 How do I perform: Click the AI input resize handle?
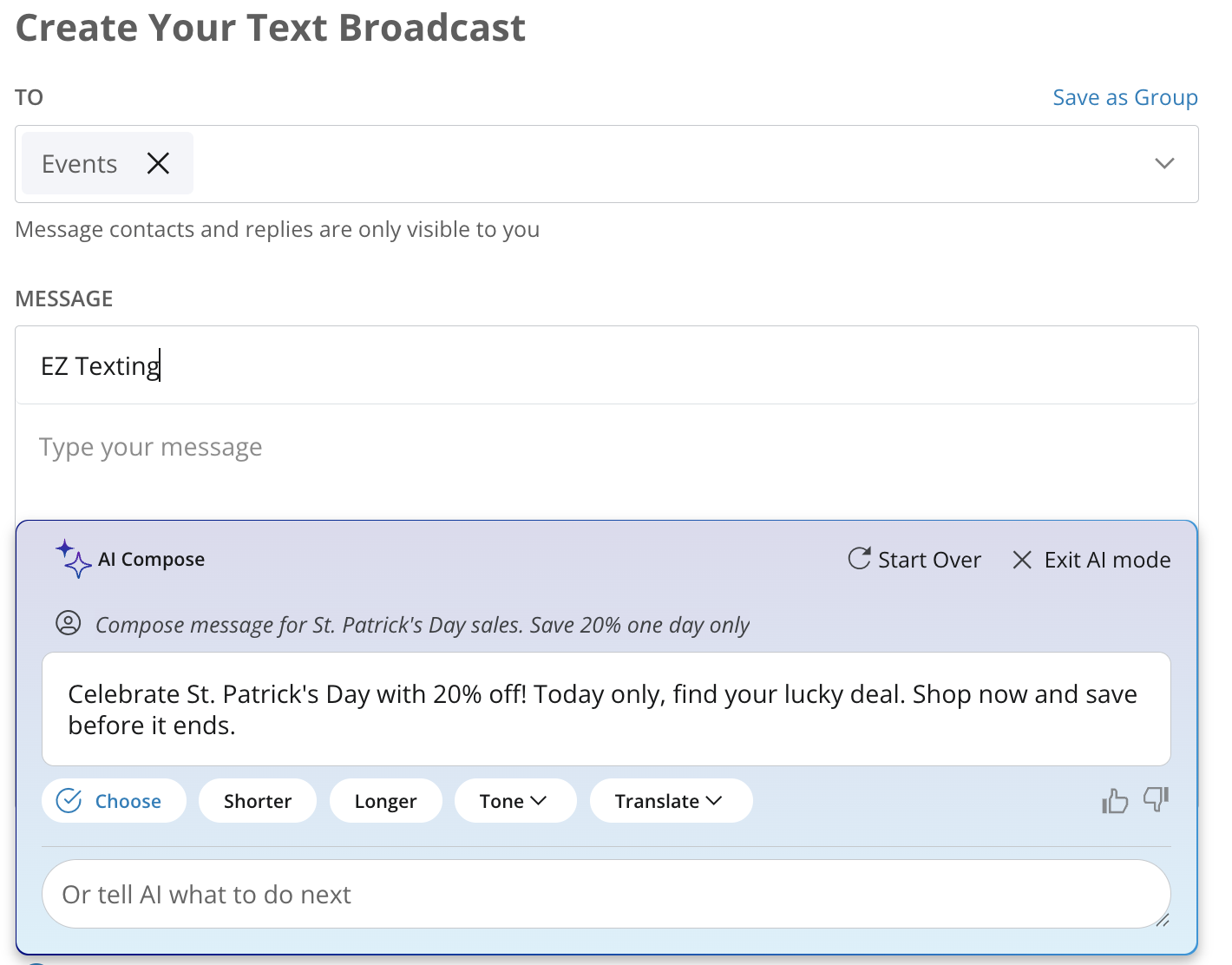[1163, 920]
